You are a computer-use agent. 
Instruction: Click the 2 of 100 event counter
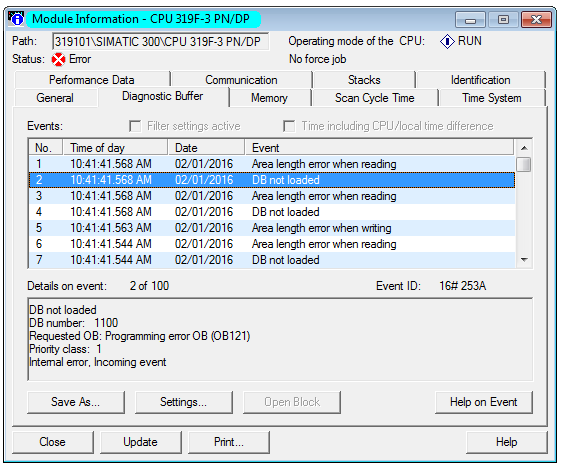149,286
